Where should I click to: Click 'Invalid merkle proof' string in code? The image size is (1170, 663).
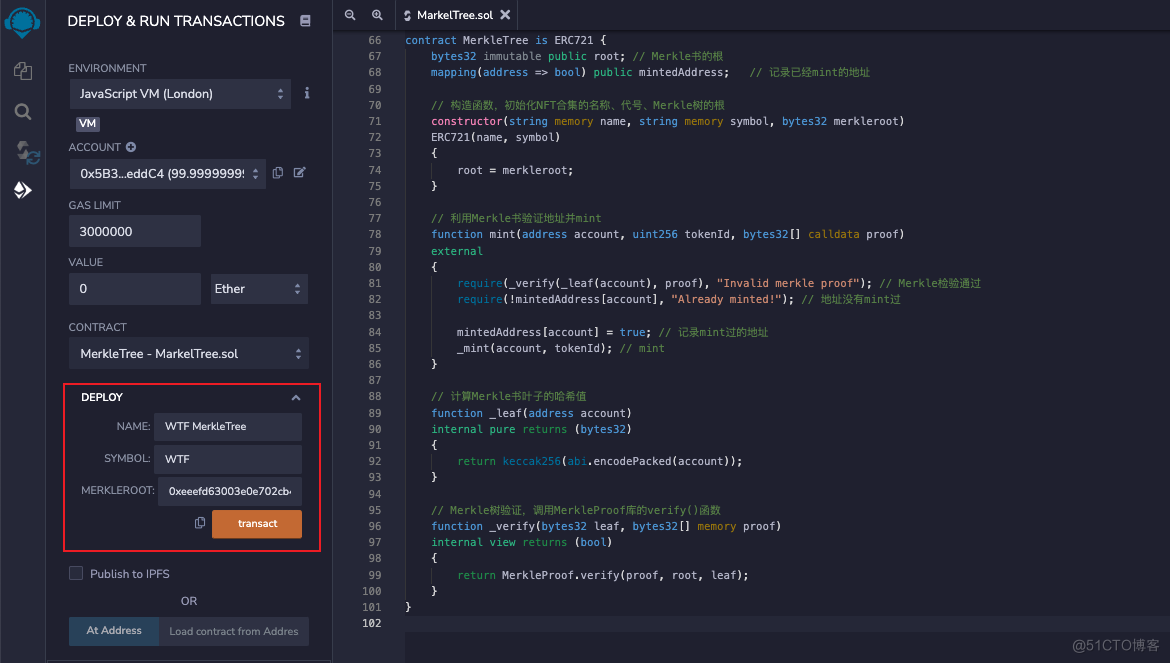click(x=786, y=283)
